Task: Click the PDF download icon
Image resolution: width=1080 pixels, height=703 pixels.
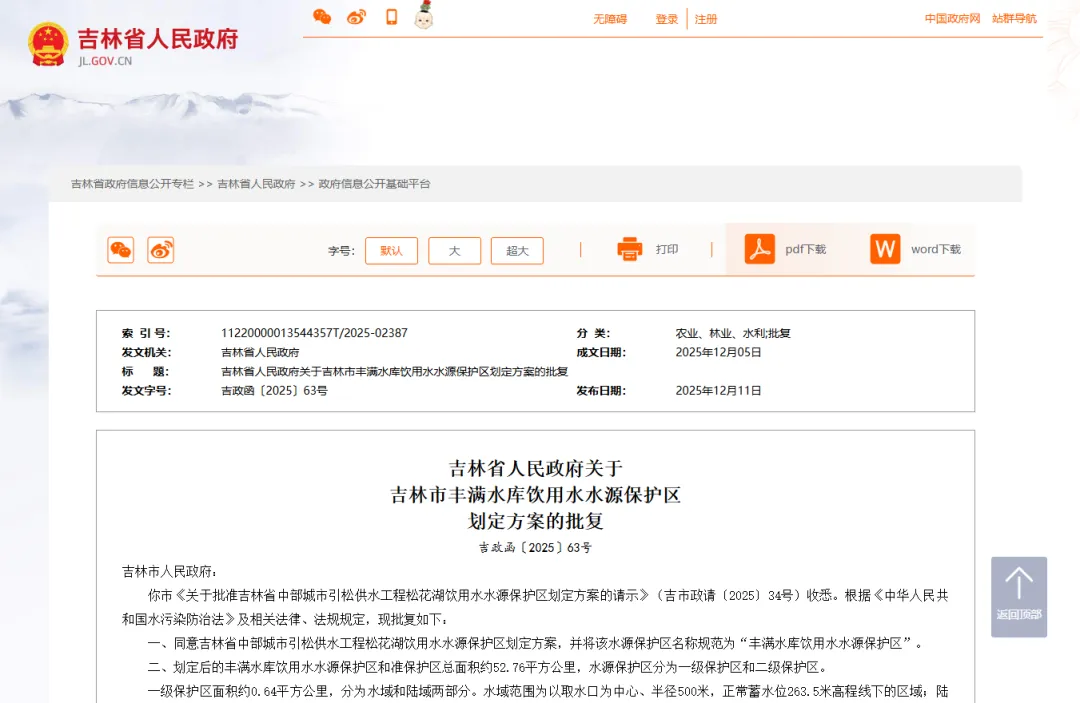Action: click(x=760, y=249)
